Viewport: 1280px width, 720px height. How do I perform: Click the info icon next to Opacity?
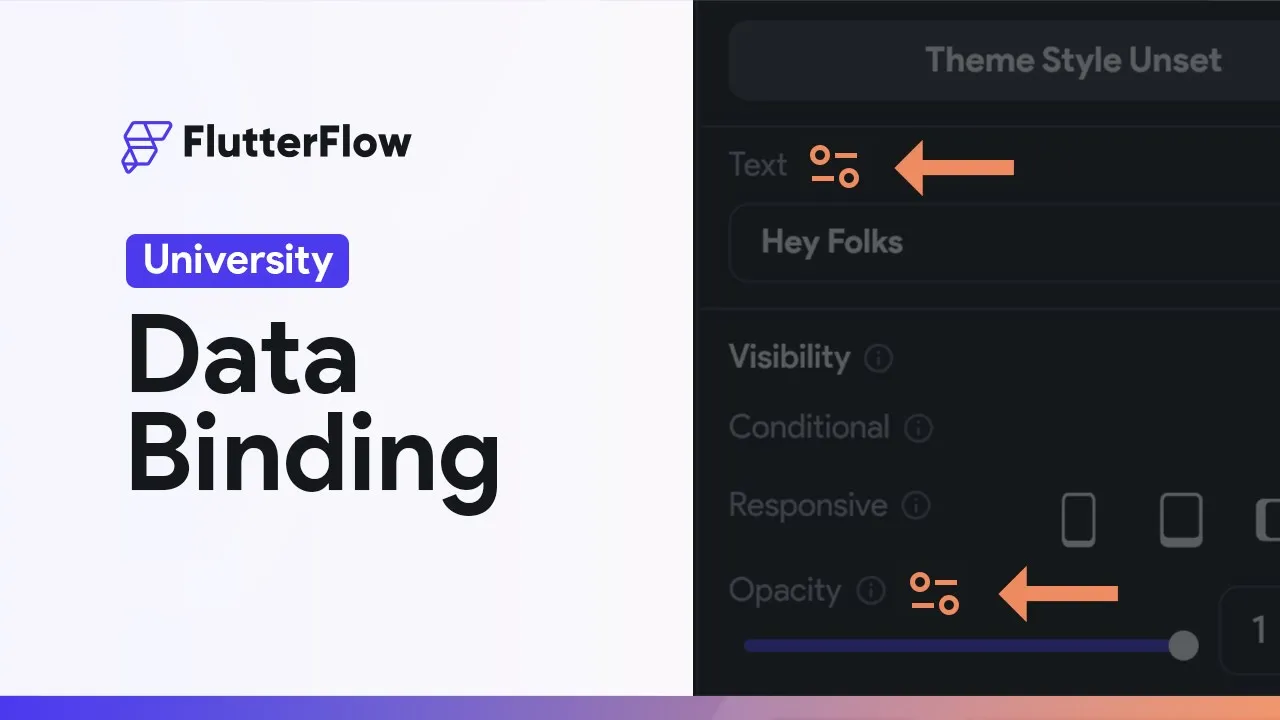click(872, 590)
